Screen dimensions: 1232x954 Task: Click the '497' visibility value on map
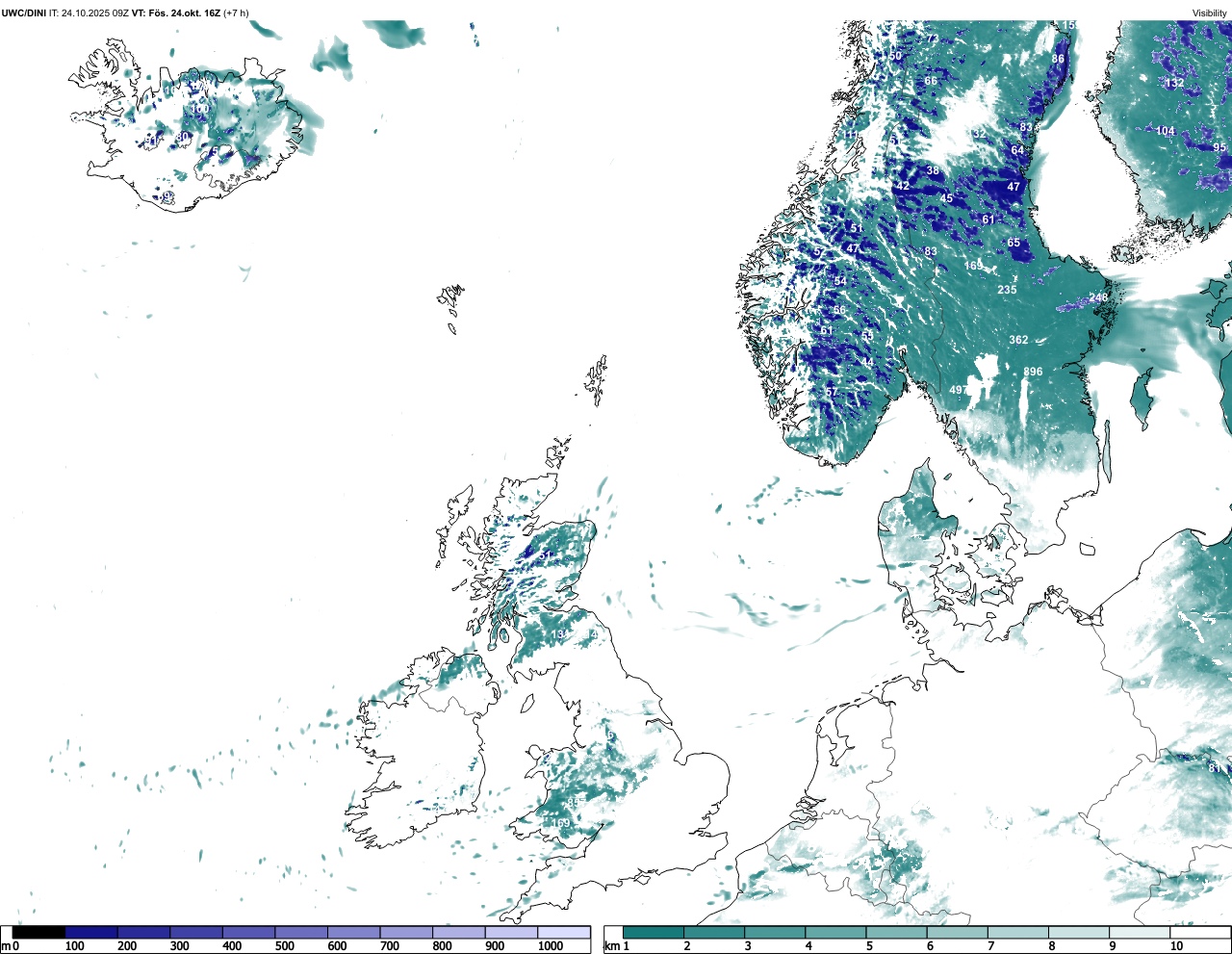pyautogui.click(x=959, y=390)
